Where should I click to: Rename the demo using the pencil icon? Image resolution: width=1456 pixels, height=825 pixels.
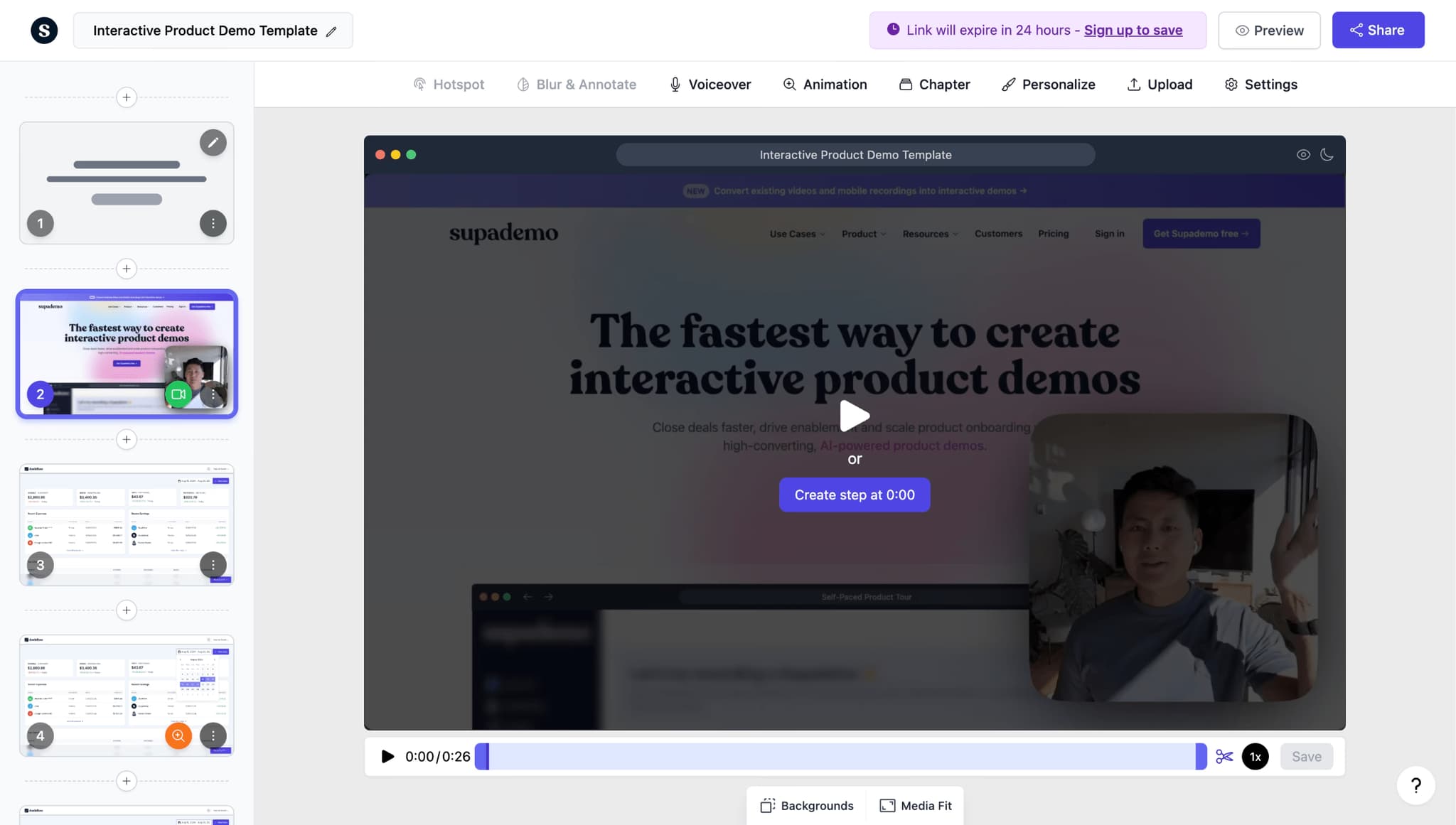point(331,31)
